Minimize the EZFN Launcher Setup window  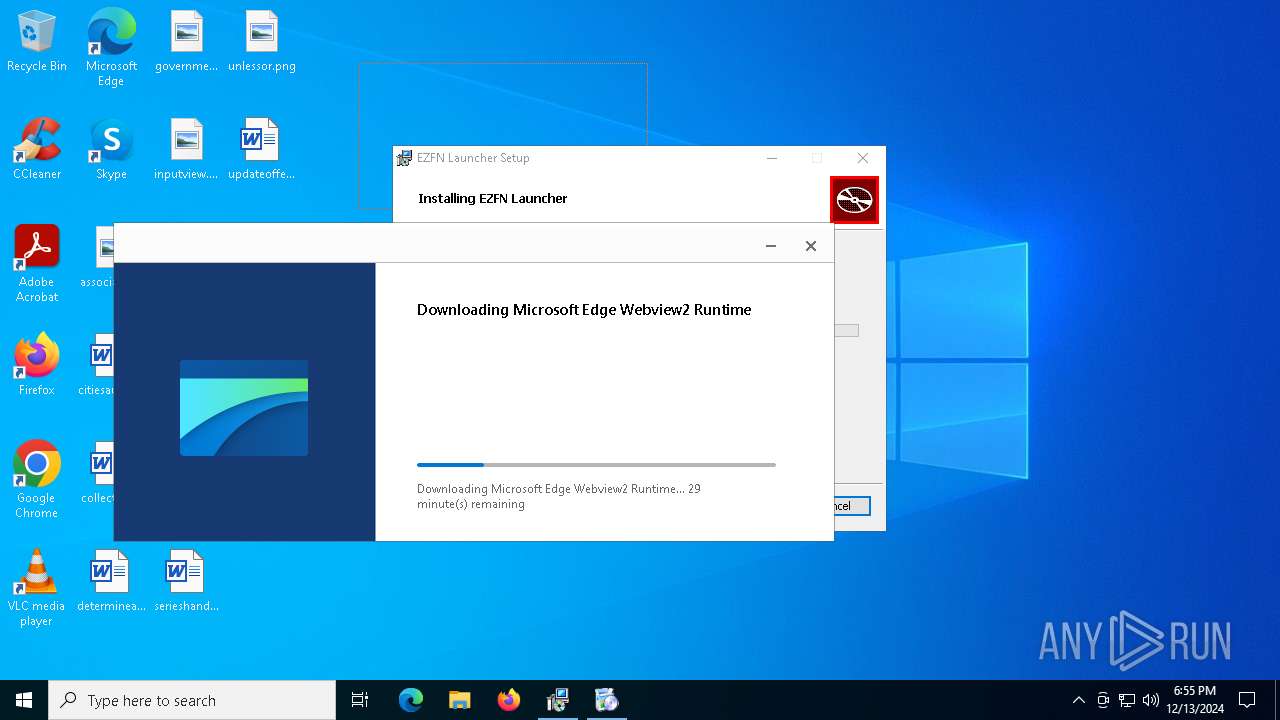(x=772, y=158)
